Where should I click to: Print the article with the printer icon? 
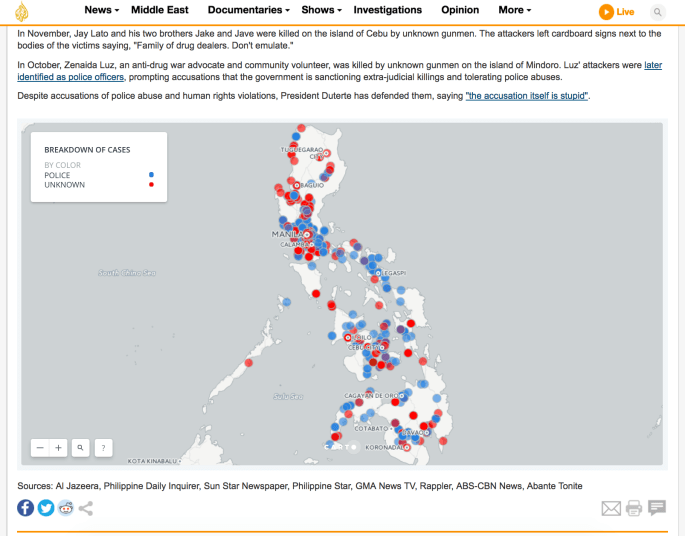(634, 508)
